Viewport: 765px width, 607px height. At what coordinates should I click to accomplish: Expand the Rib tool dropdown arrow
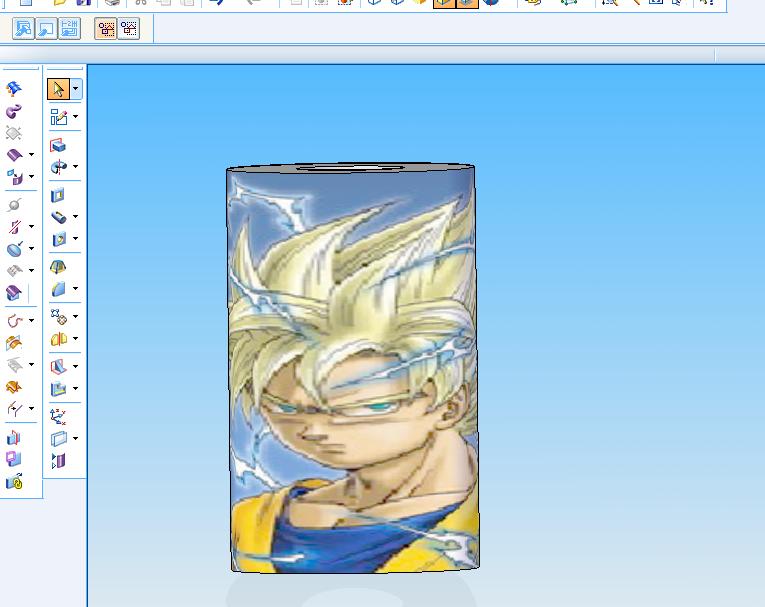(76, 366)
